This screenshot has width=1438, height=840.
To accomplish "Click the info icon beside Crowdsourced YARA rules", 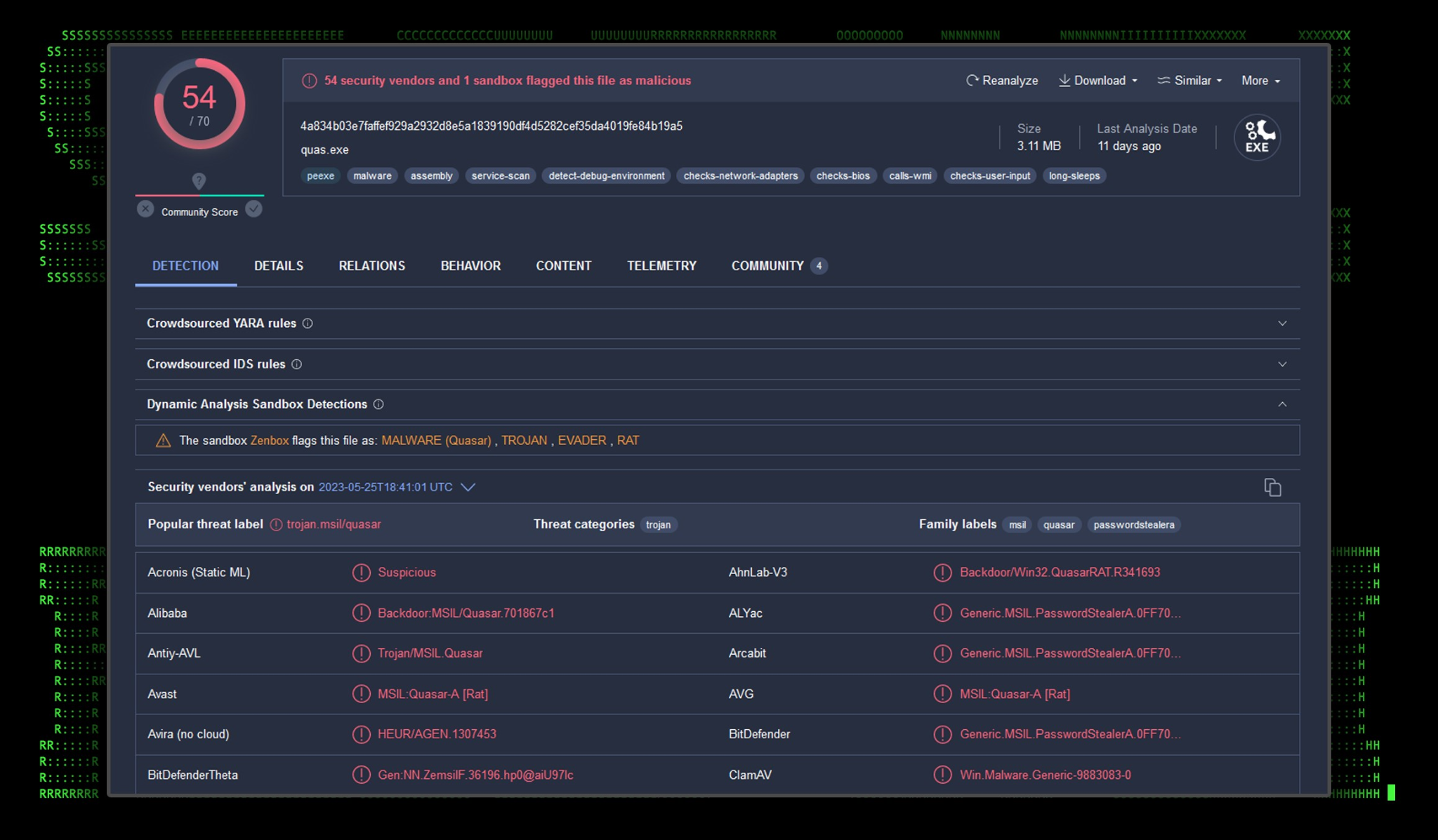I will pyautogui.click(x=308, y=324).
